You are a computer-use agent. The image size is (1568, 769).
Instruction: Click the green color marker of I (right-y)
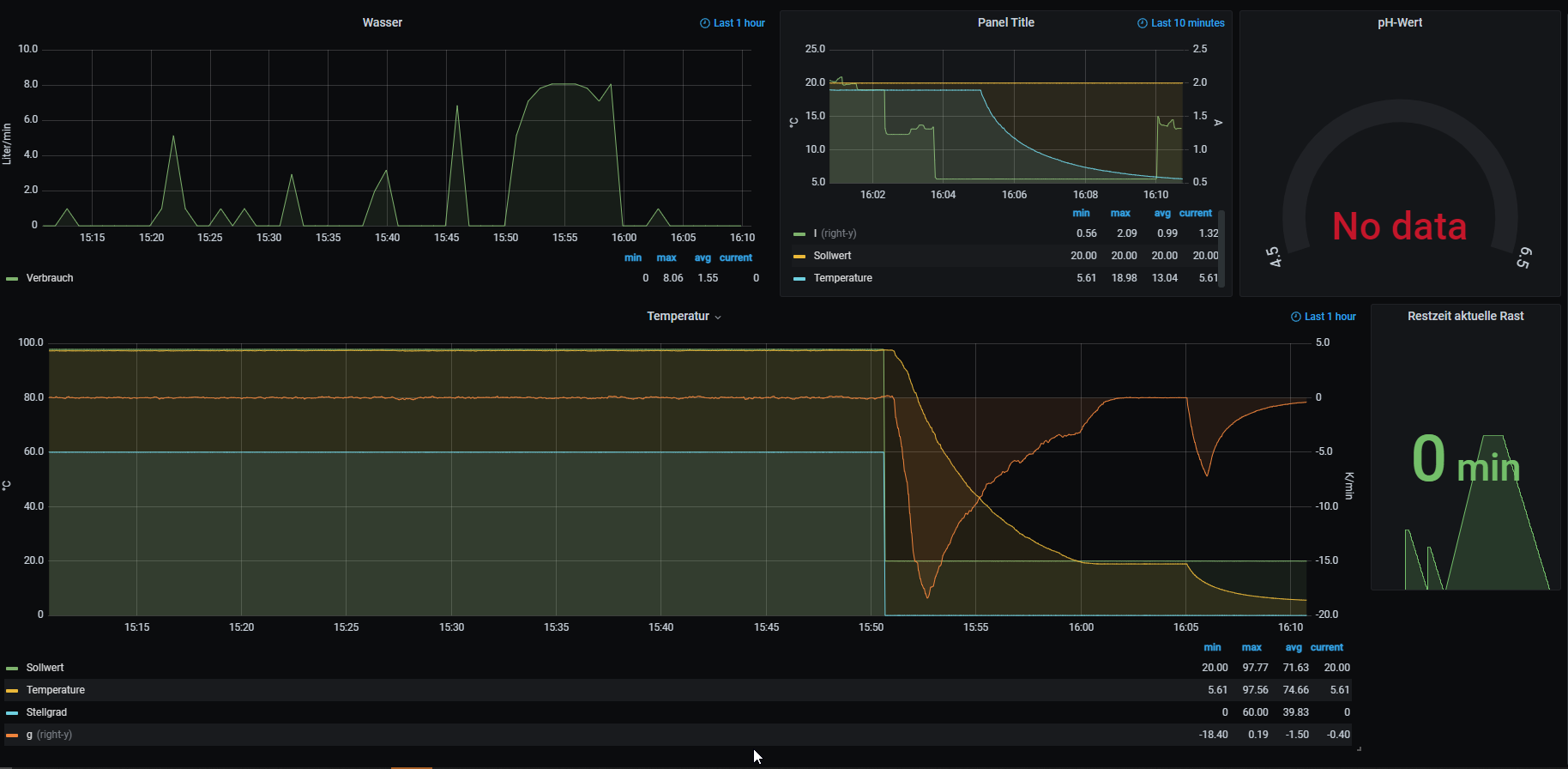click(x=799, y=234)
